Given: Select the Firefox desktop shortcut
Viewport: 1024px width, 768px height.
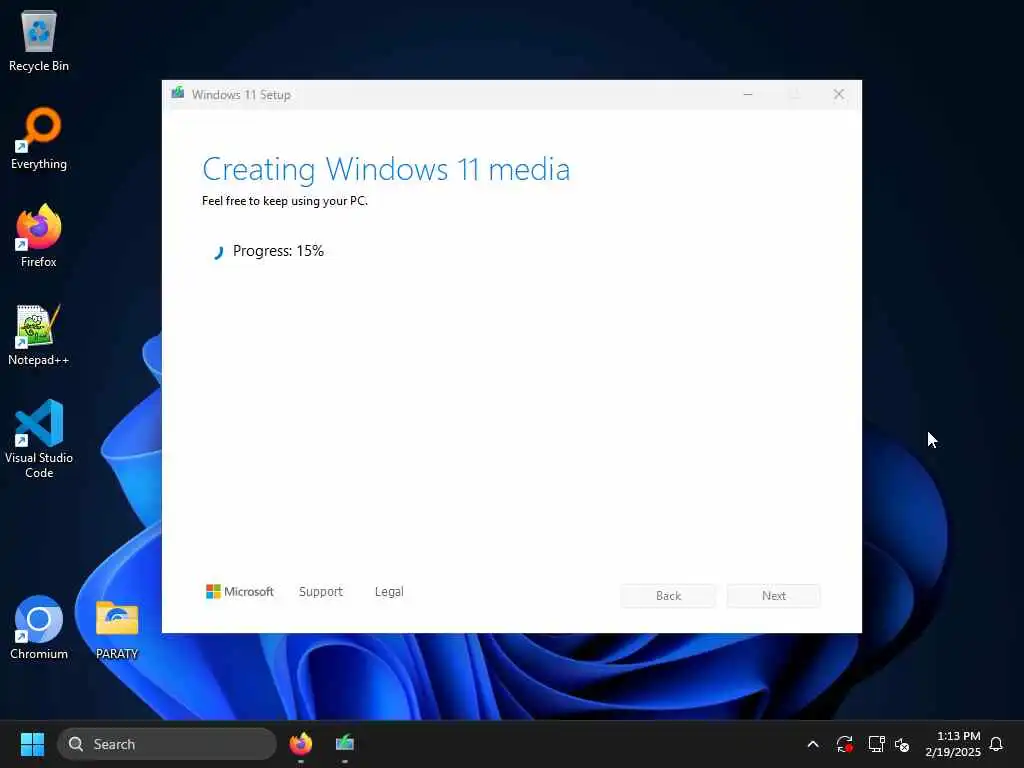Looking at the screenshot, I should [39, 236].
